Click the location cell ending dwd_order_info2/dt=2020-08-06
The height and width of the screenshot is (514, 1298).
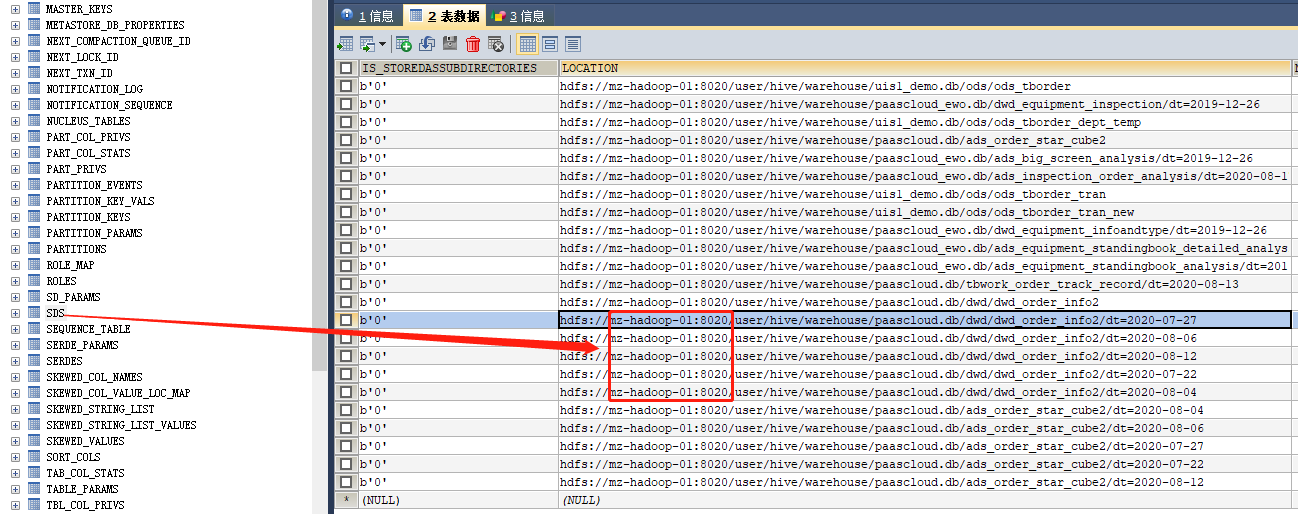(924, 338)
